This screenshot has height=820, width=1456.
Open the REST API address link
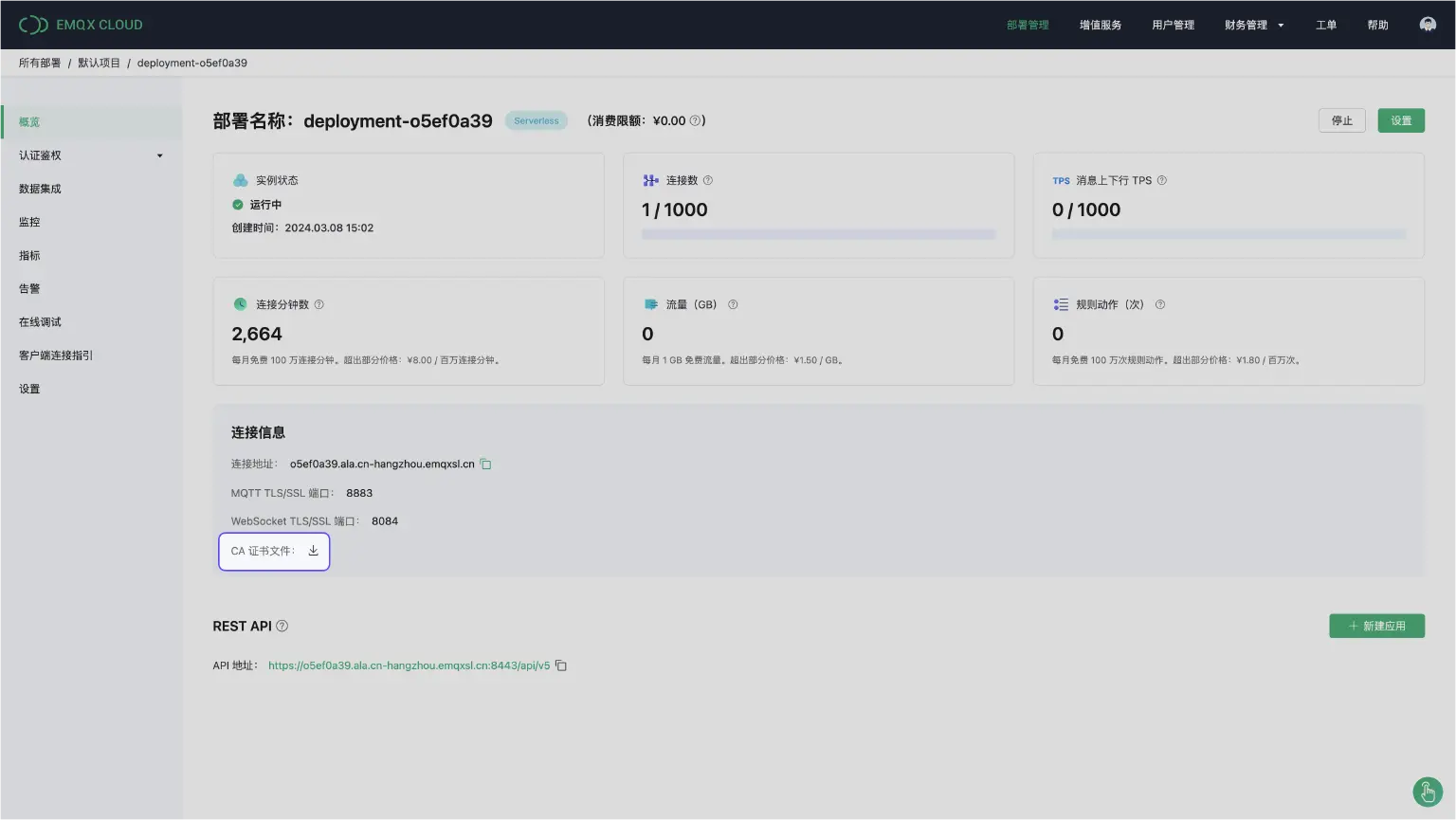pyautogui.click(x=409, y=665)
